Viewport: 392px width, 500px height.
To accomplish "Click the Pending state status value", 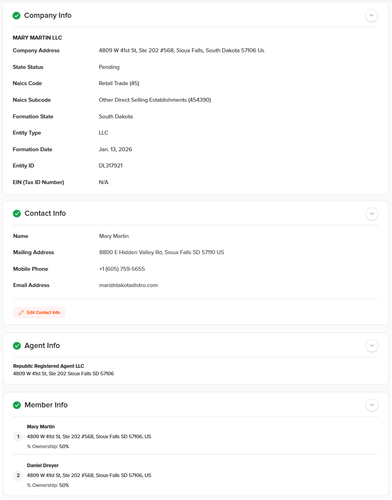I will (109, 67).
